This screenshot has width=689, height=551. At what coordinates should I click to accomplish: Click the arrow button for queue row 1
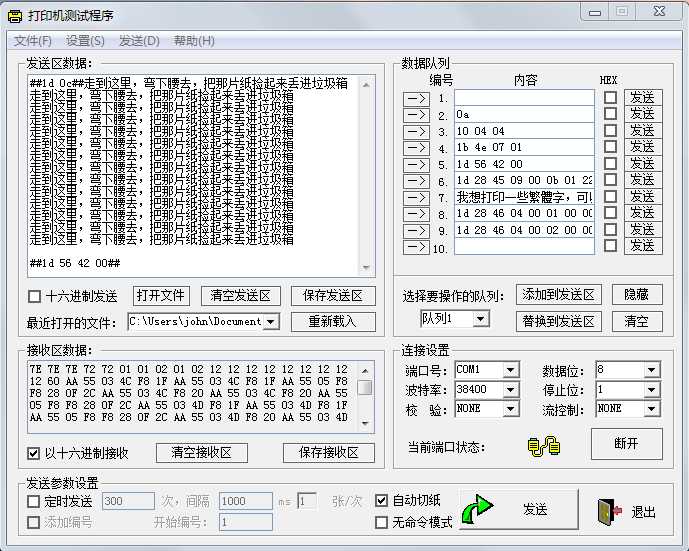point(416,98)
